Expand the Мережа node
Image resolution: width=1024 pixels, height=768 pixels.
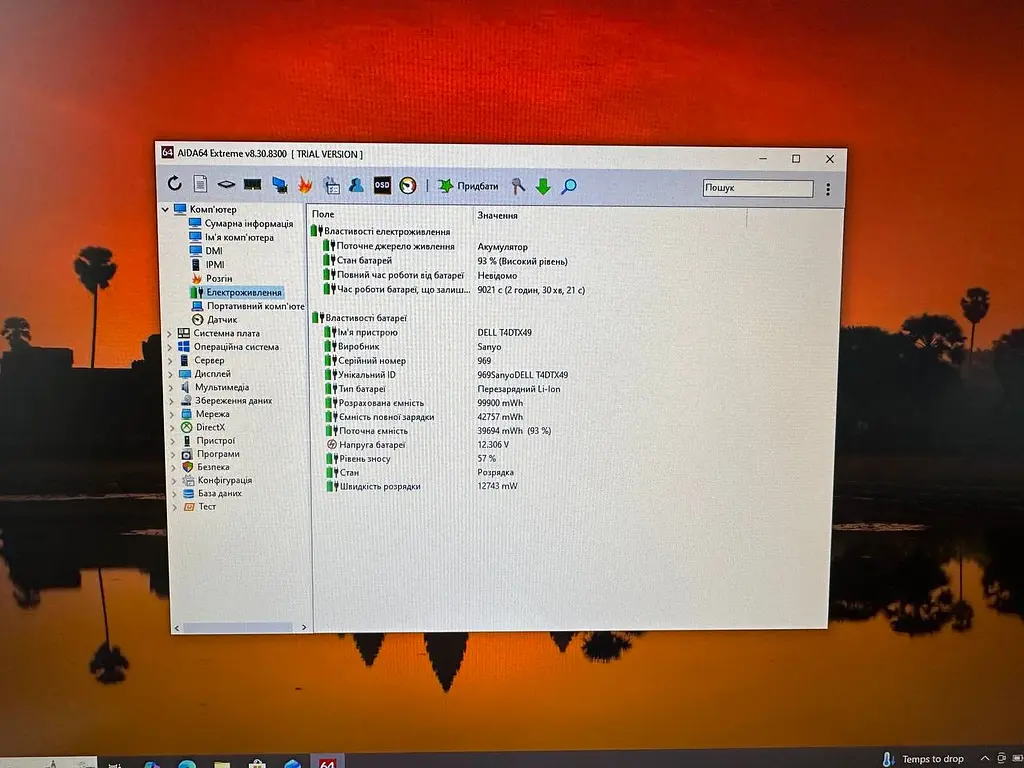pos(172,415)
